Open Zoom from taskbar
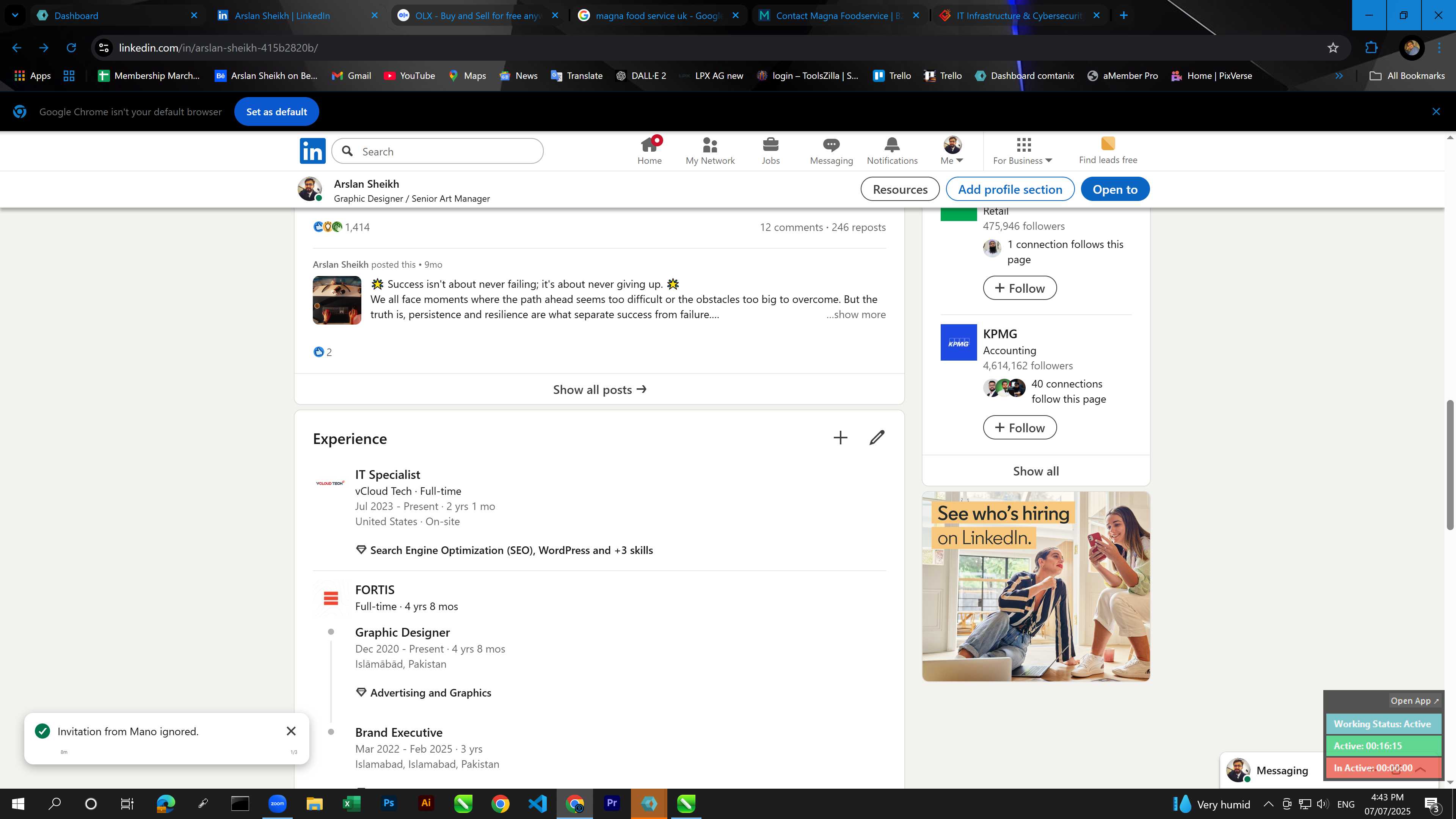Image resolution: width=1456 pixels, height=819 pixels. click(x=277, y=803)
